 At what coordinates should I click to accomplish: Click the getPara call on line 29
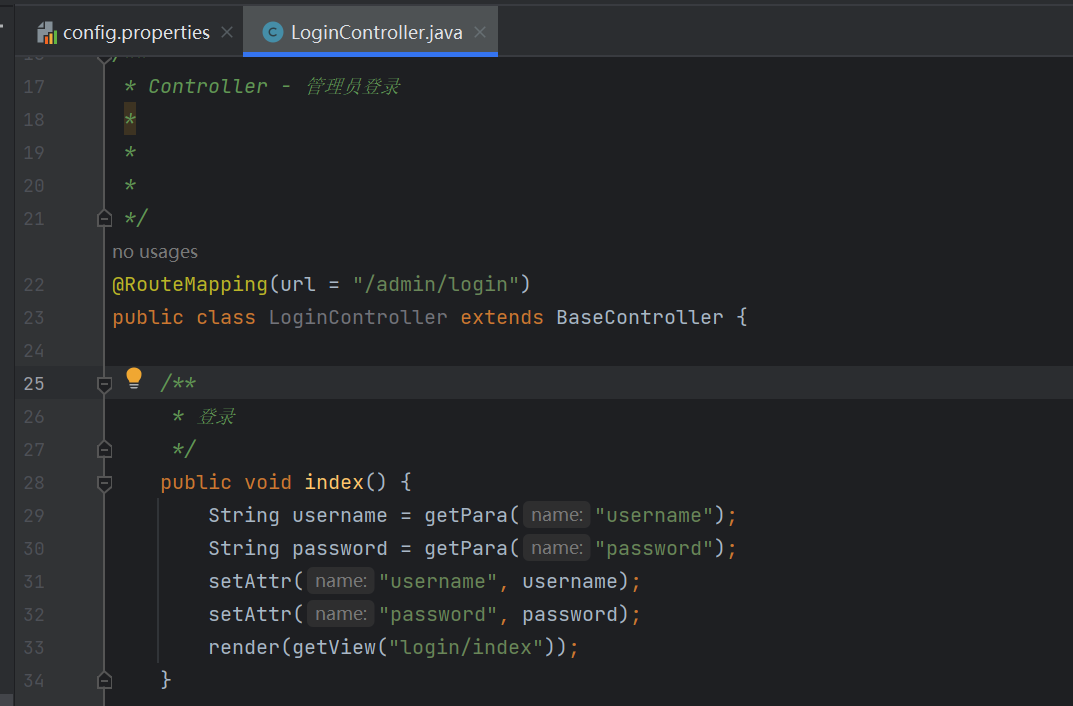(x=465, y=515)
